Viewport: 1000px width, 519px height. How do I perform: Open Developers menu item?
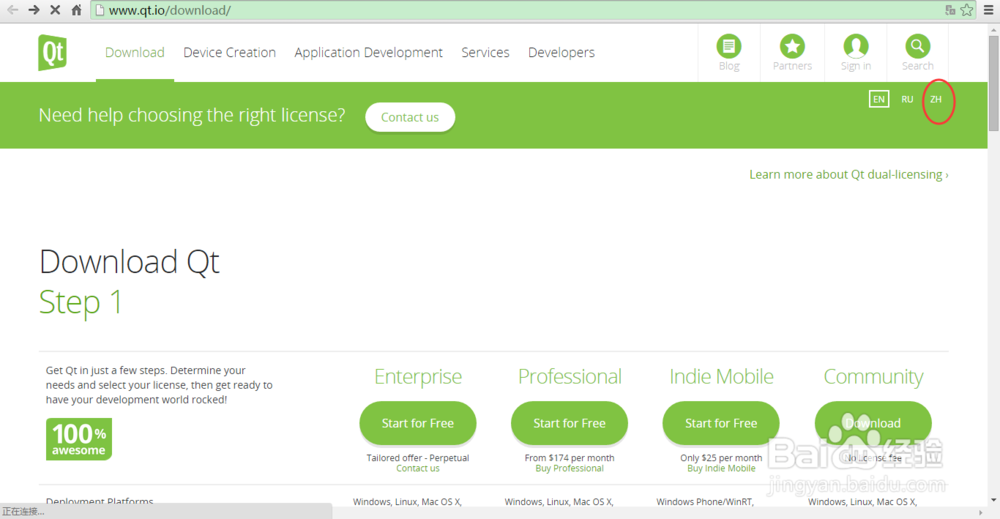pyautogui.click(x=561, y=52)
